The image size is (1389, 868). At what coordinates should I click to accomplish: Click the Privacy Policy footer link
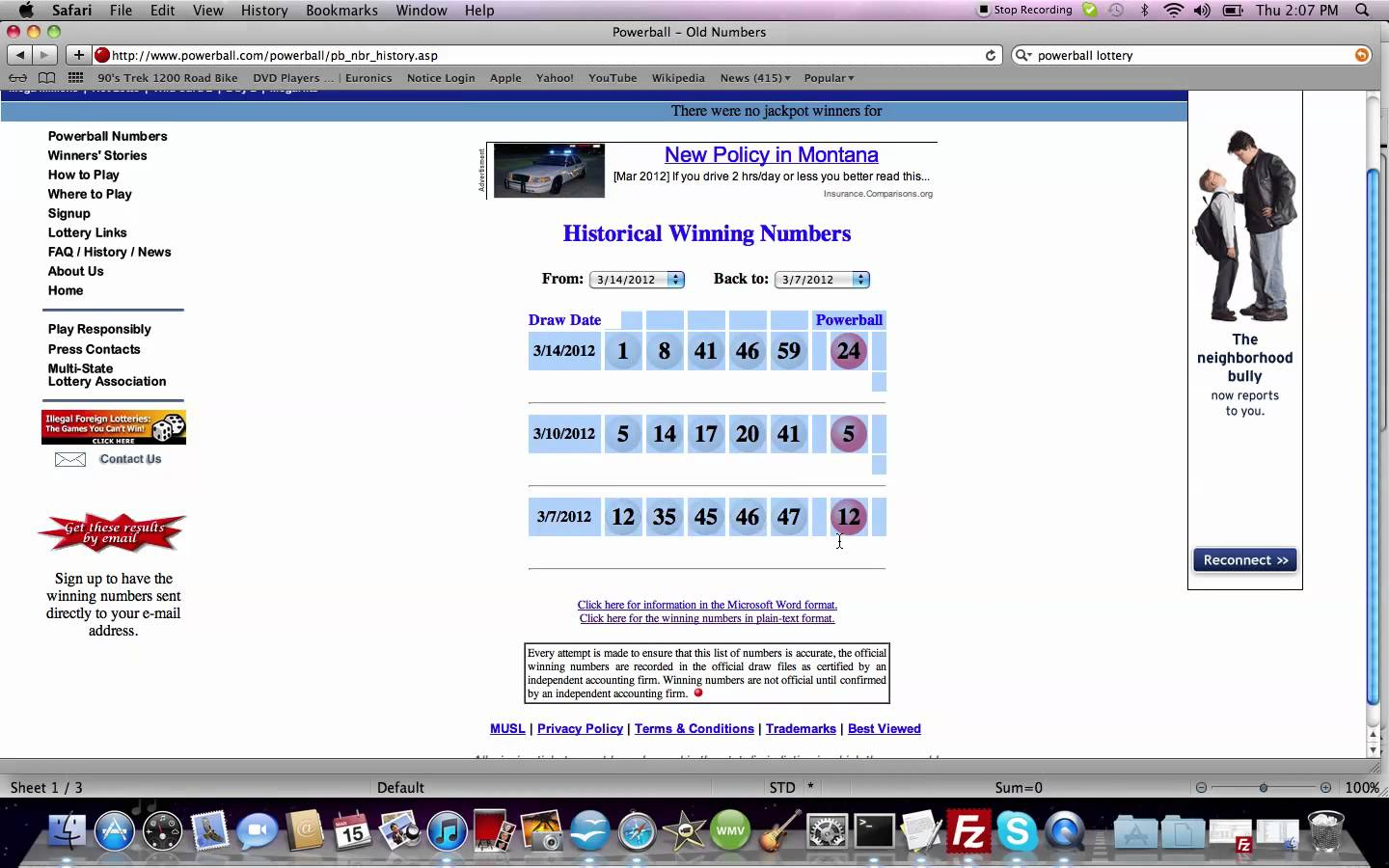(580, 728)
